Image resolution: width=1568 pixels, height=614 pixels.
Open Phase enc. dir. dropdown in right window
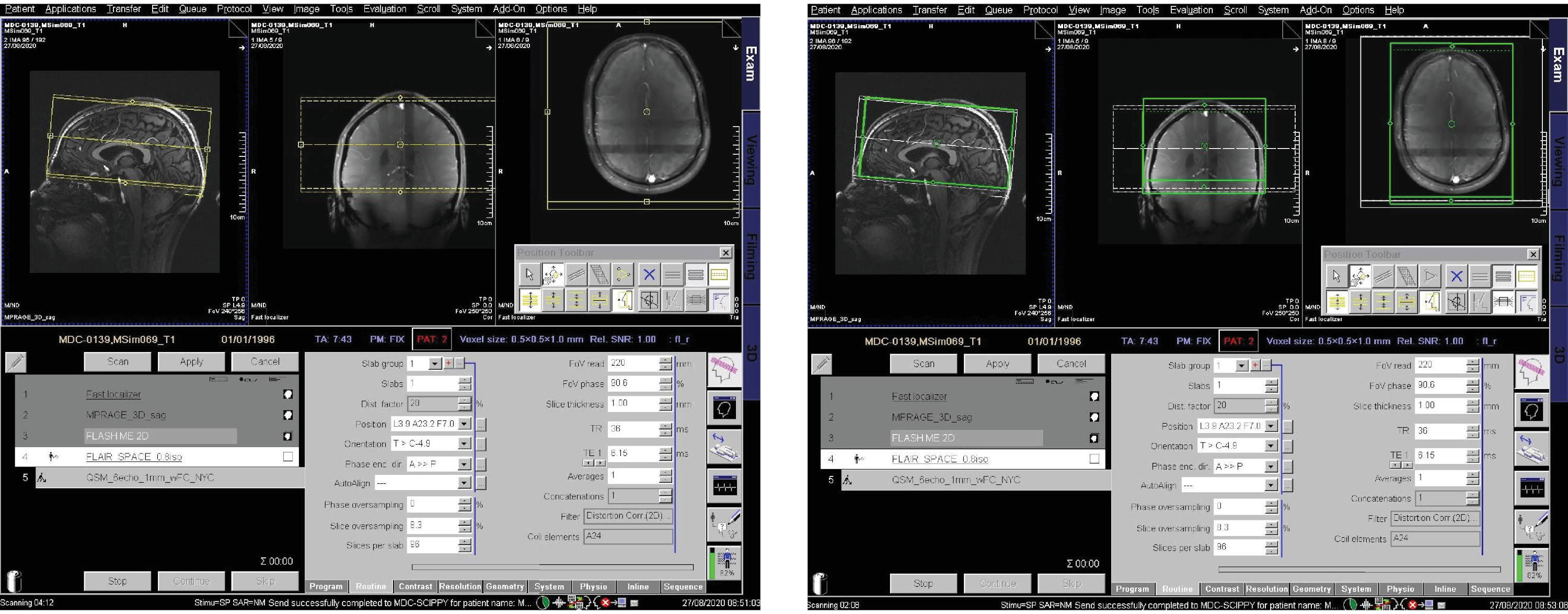(1271, 467)
